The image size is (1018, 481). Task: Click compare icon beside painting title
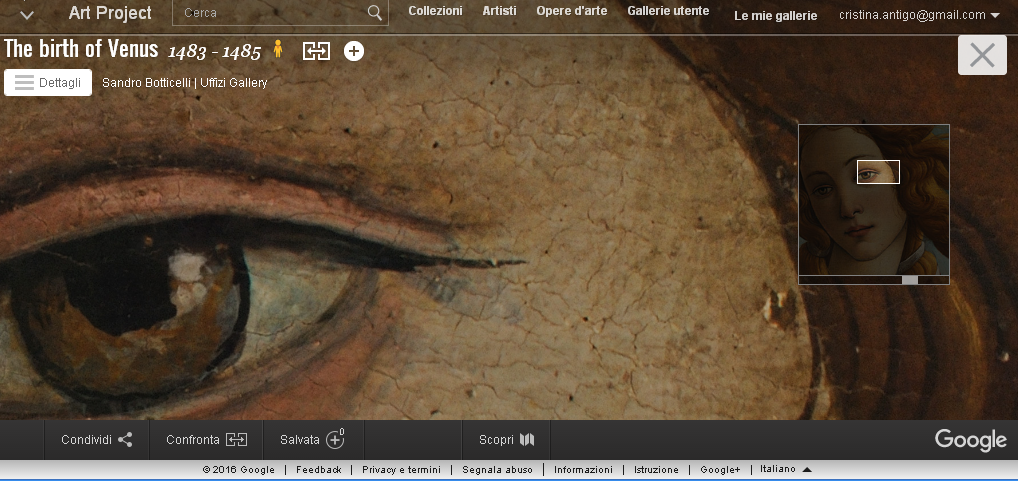pos(316,51)
